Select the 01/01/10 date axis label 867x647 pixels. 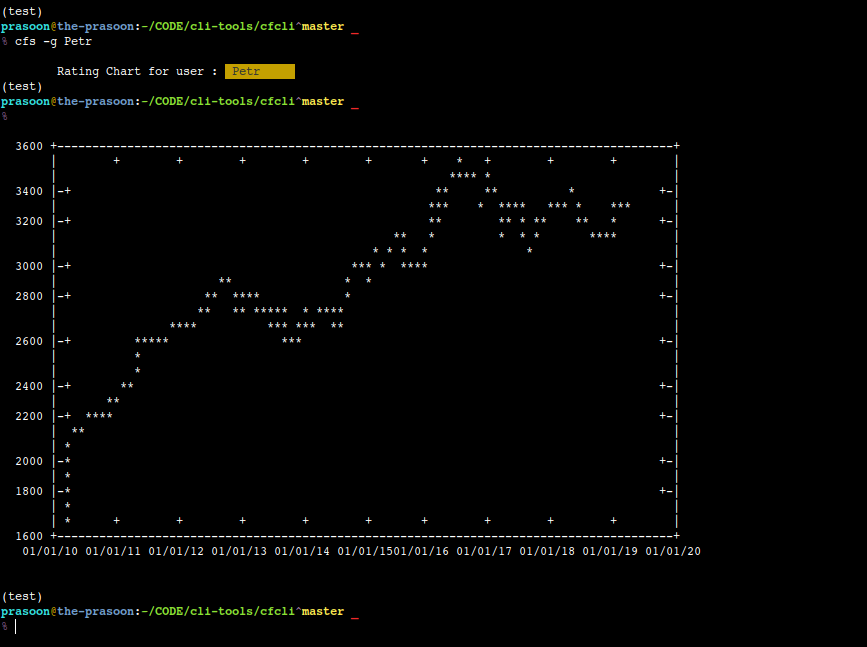[50, 551]
